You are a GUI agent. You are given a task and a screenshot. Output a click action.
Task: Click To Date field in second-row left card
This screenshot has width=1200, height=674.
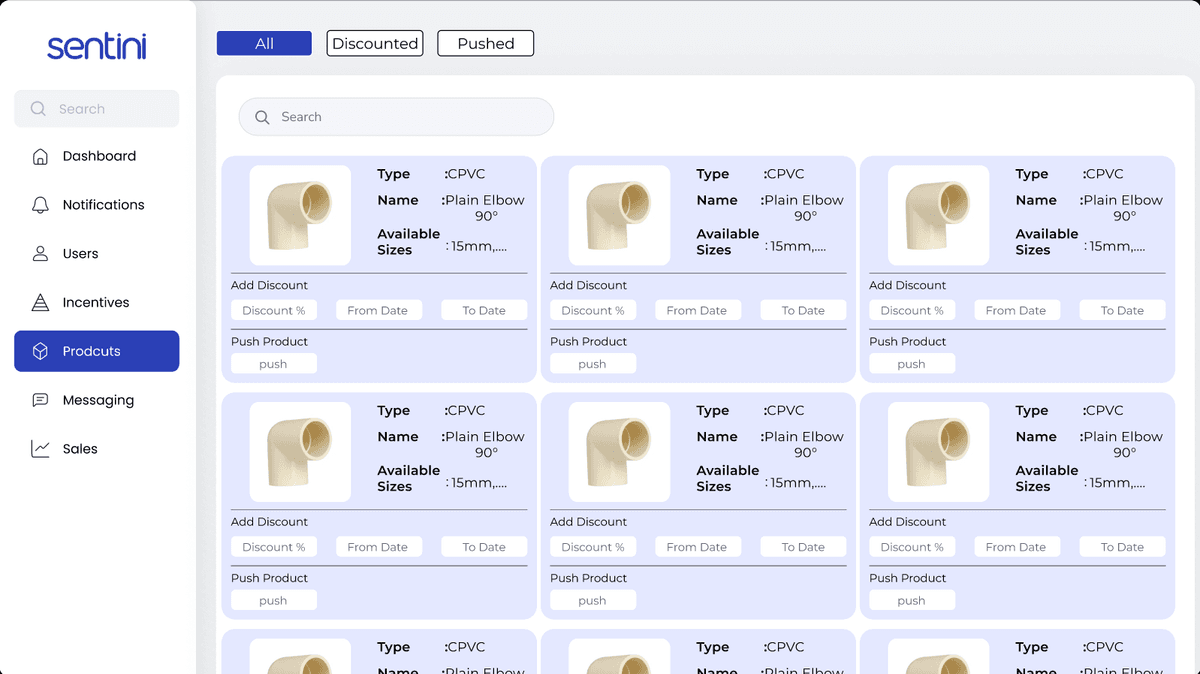coord(484,547)
